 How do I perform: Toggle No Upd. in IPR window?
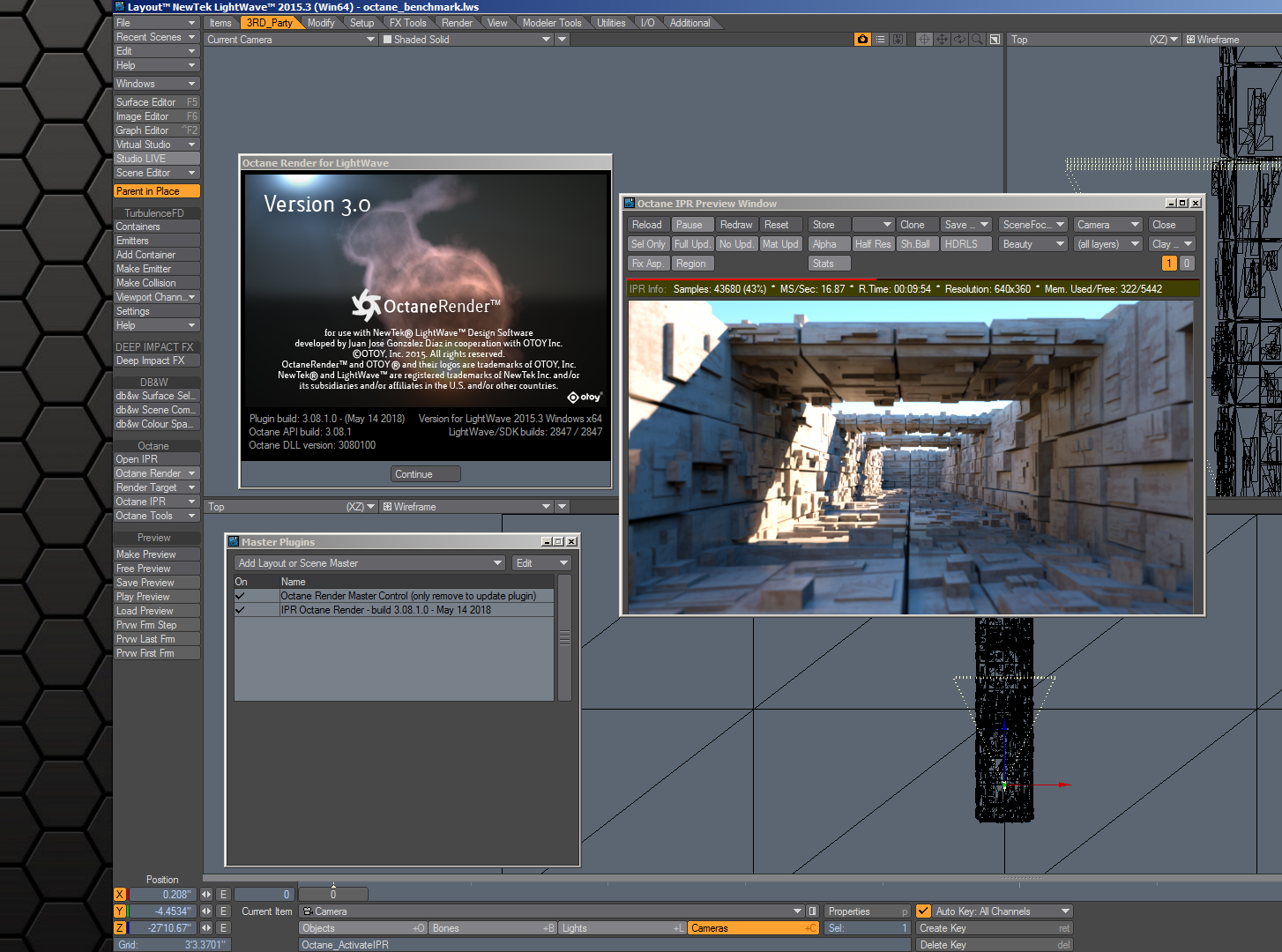(736, 244)
